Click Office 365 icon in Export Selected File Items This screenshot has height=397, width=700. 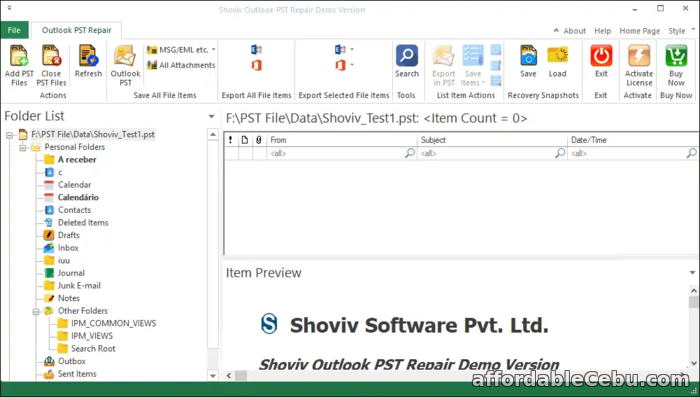tap(340, 66)
